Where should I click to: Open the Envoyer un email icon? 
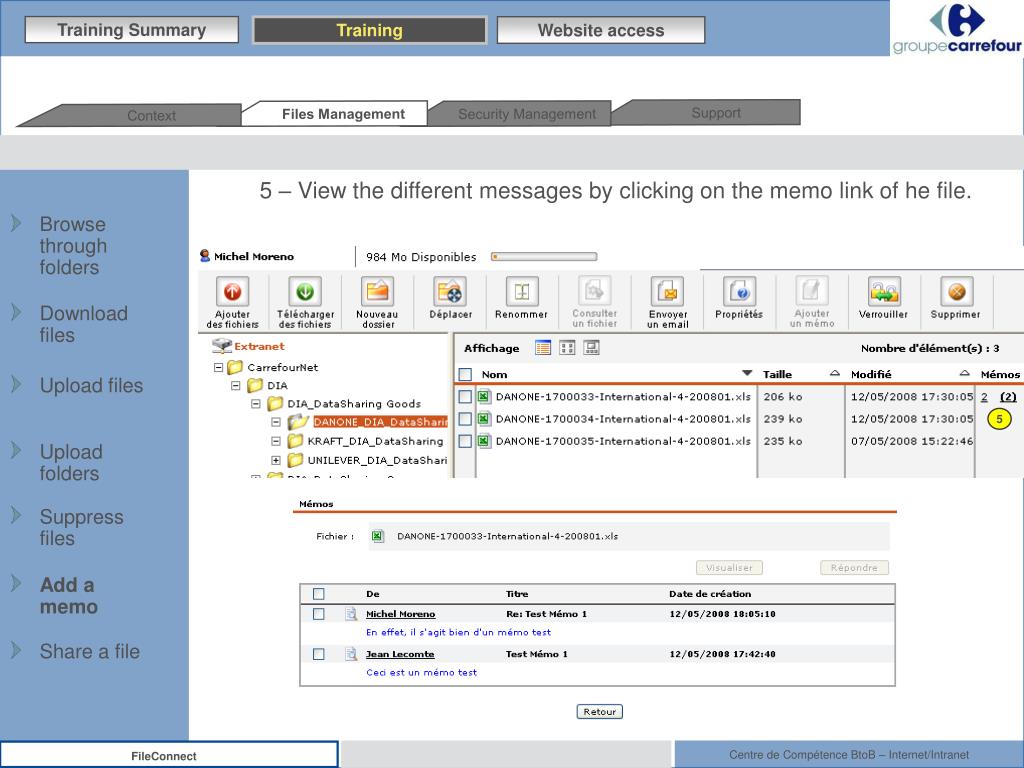click(x=667, y=291)
